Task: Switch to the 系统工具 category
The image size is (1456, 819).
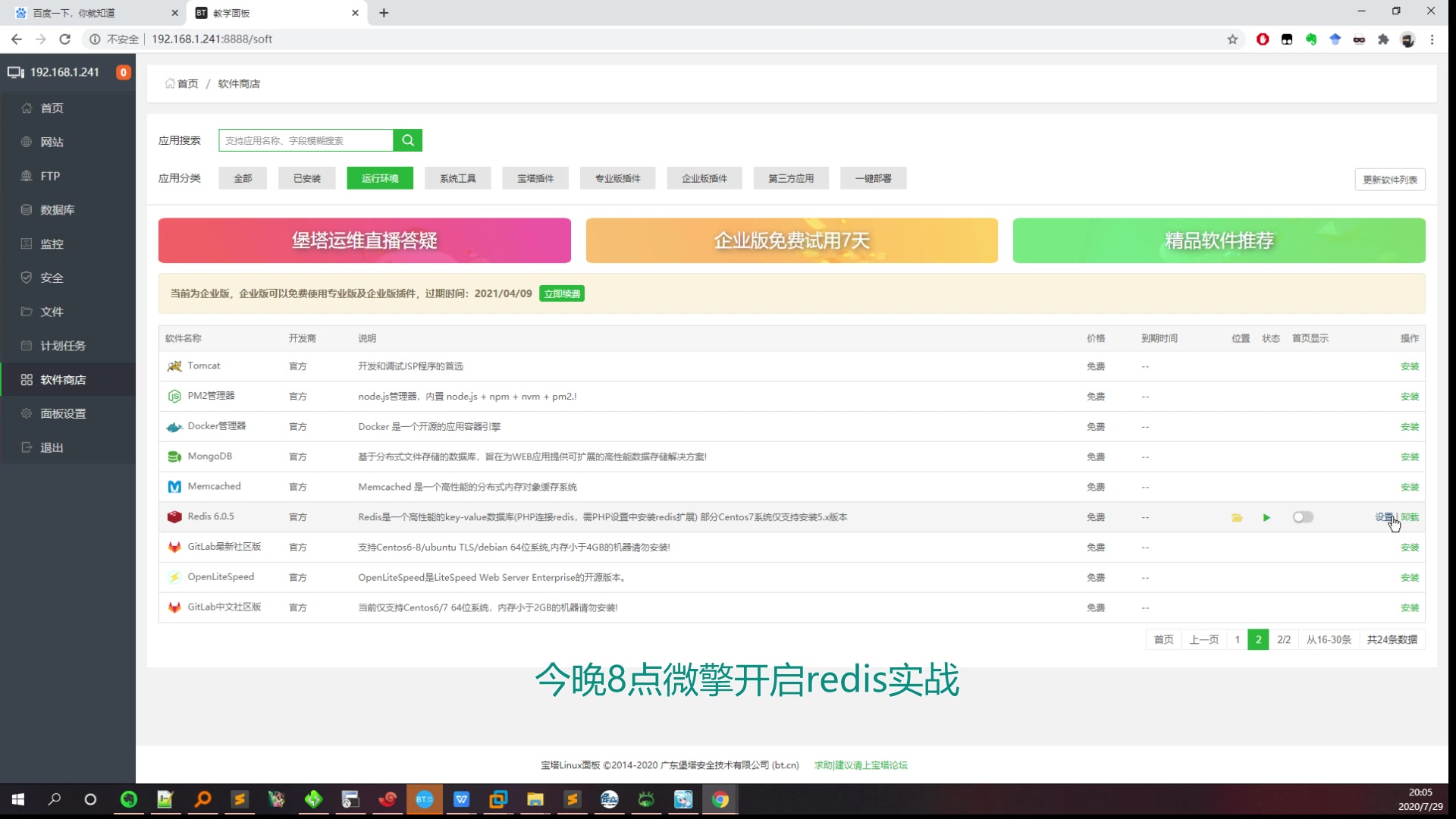Action: pyautogui.click(x=457, y=178)
